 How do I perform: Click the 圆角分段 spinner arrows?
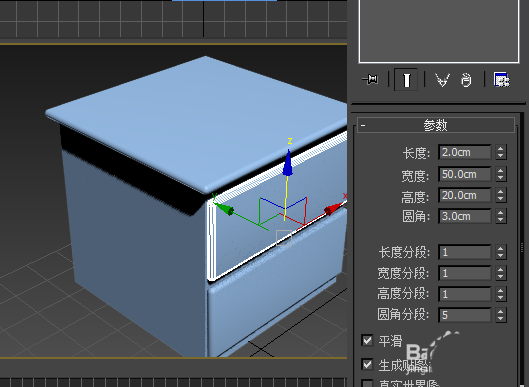click(501, 315)
